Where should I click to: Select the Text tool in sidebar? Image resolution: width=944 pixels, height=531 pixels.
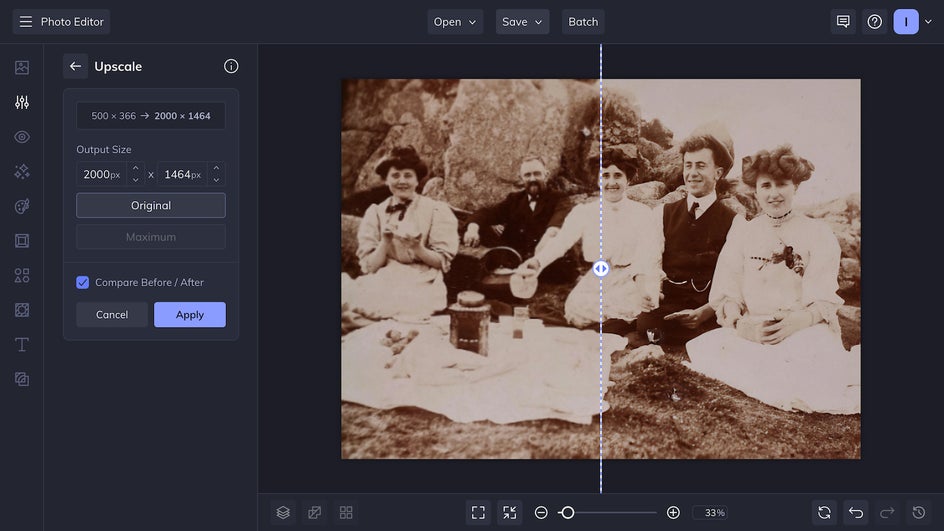(22, 345)
